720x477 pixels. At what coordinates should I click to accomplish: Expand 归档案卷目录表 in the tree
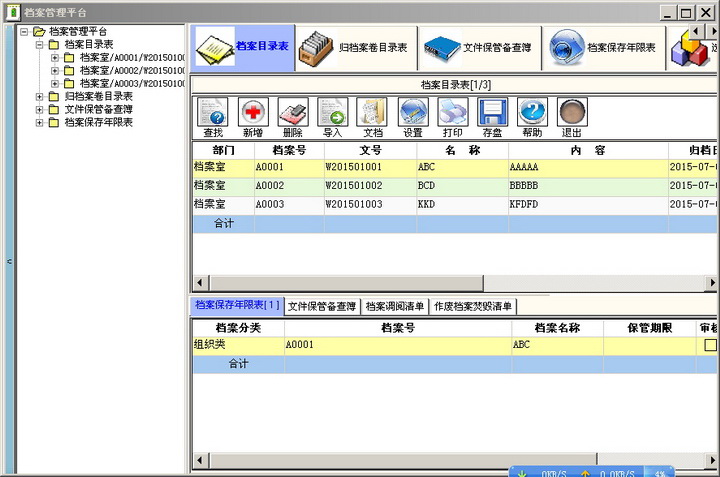pyautogui.click(x=39, y=96)
